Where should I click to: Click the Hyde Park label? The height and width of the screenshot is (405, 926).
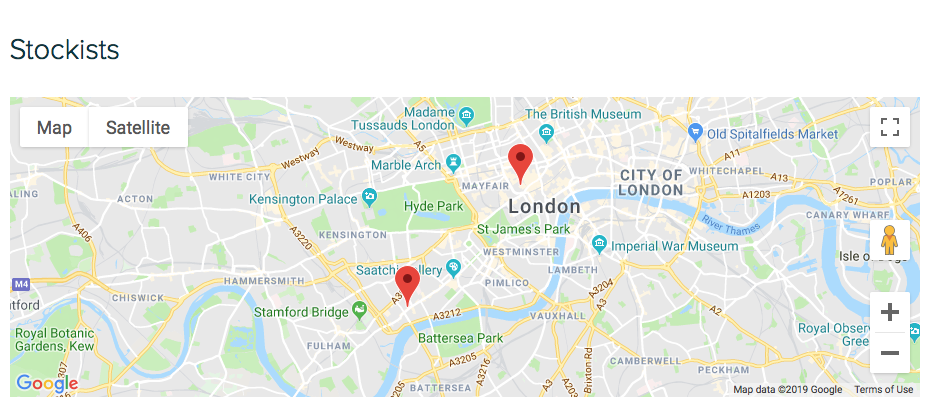tap(434, 207)
